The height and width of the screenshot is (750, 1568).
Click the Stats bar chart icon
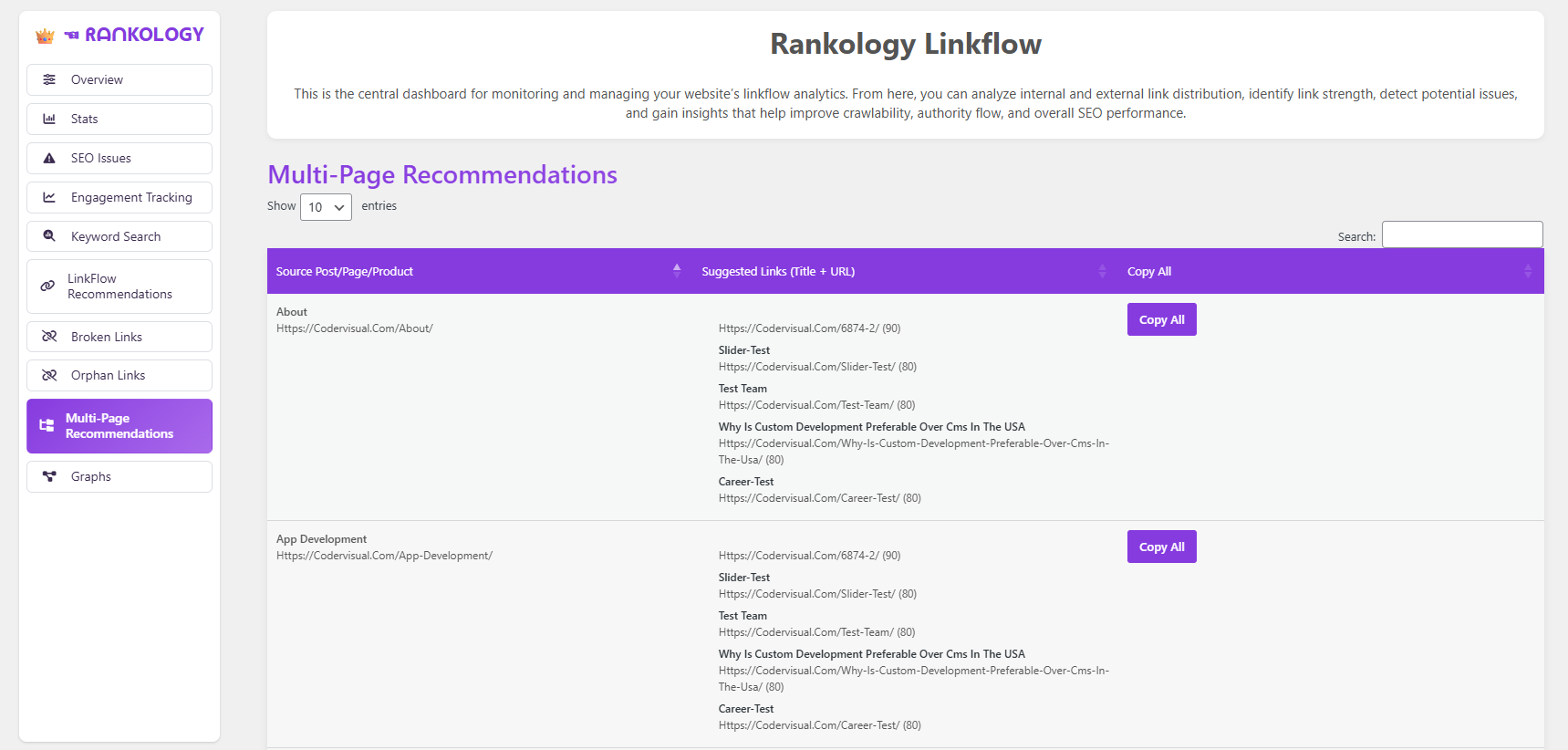(x=49, y=119)
